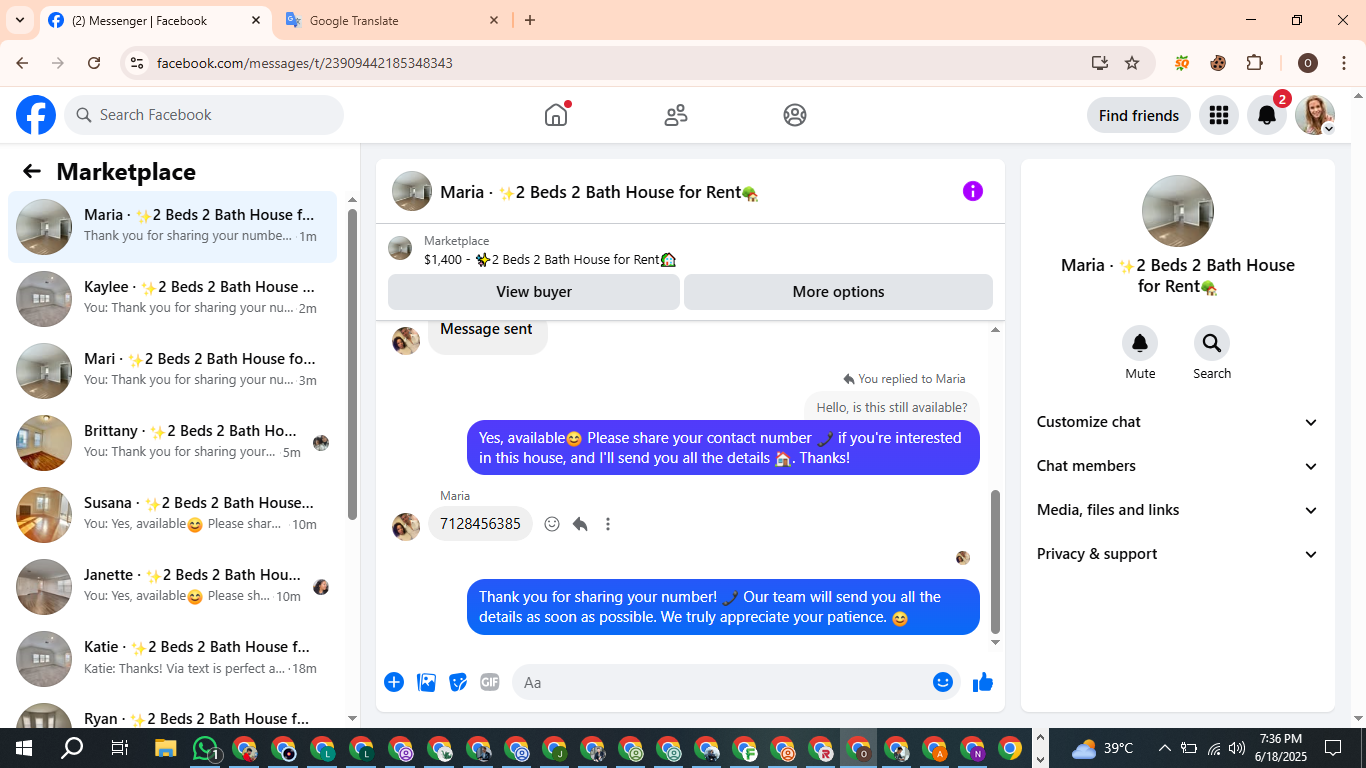The image size is (1366, 768).
Task: View site information icon in address bar
Action: tap(138, 63)
